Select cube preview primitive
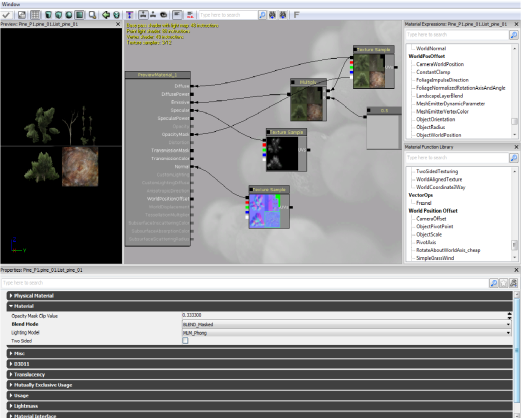 coord(59,15)
